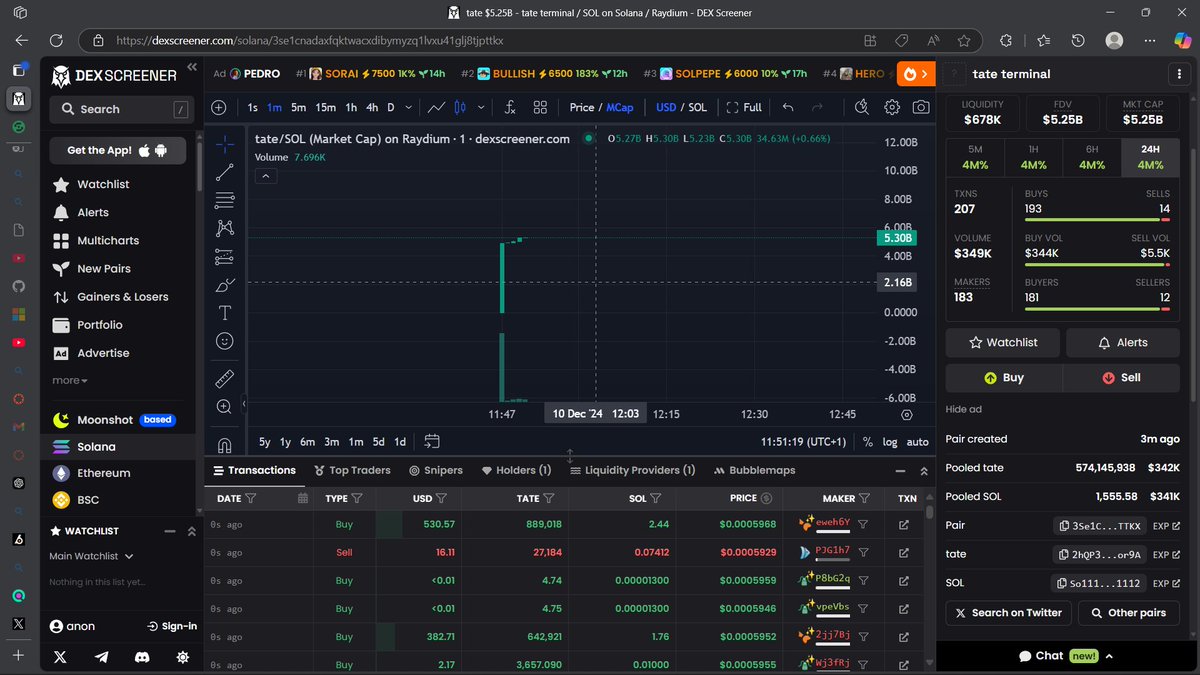
Task: Expand more chart interval options
Action: pyautogui.click(x=409, y=107)
